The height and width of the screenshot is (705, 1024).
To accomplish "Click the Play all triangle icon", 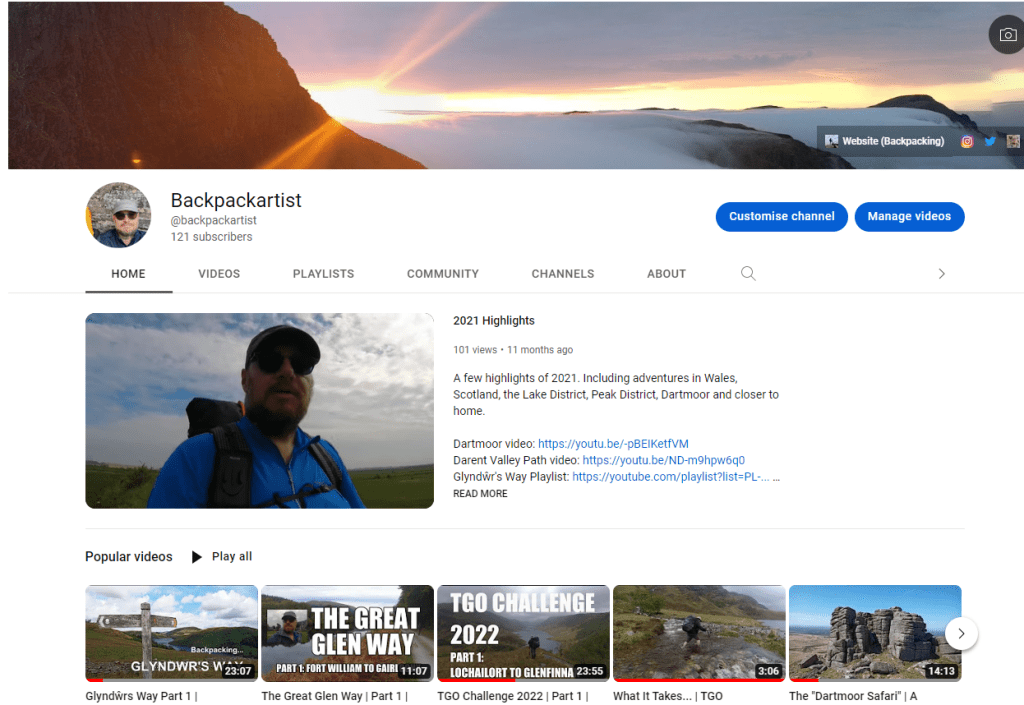I will click(197, 557).
